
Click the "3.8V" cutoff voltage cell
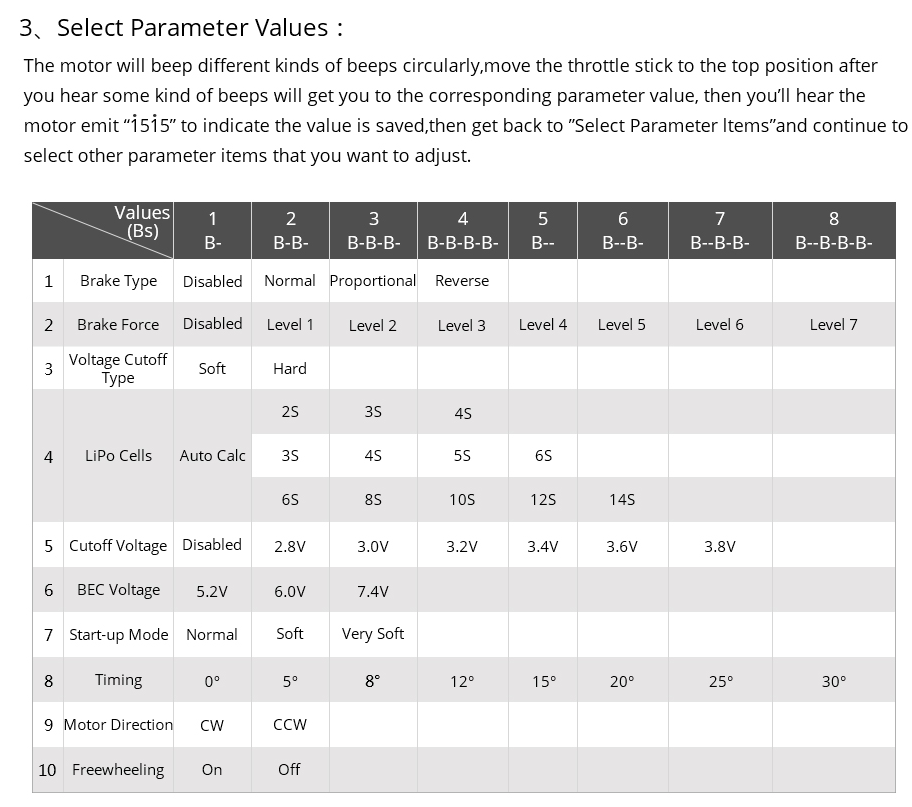coord(719,546)
